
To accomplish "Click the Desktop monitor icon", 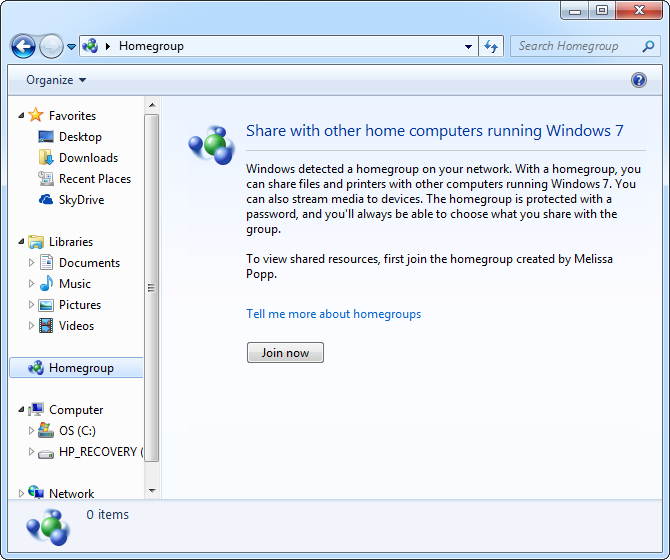I will (46, 137).
